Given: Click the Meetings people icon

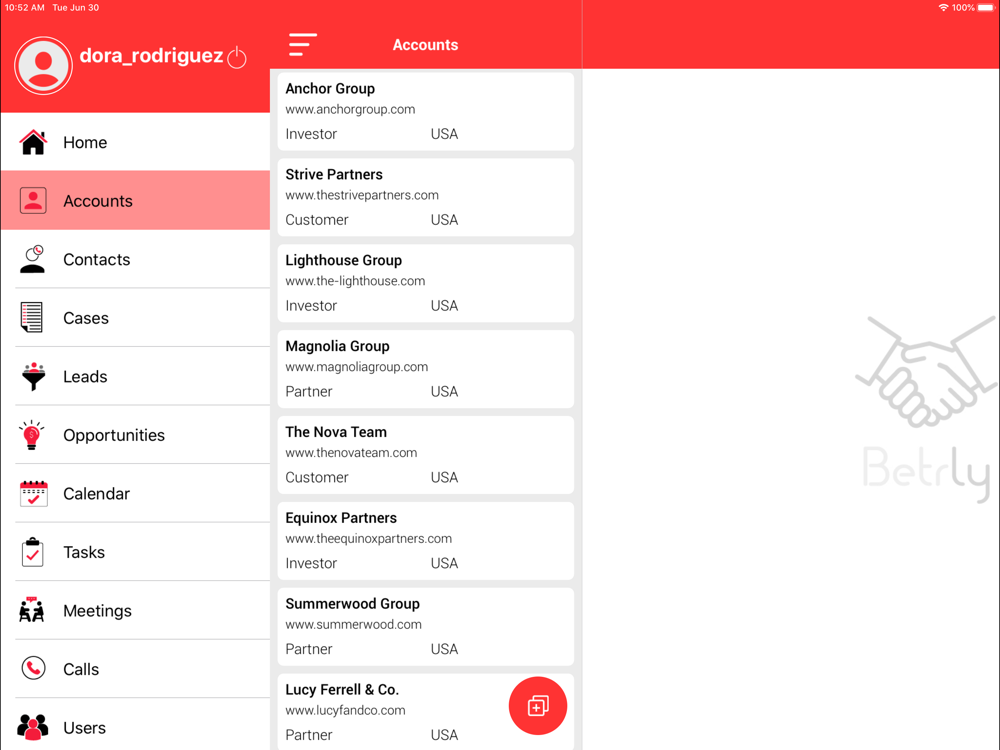Looking at the screenshot, I should (32, 610).
